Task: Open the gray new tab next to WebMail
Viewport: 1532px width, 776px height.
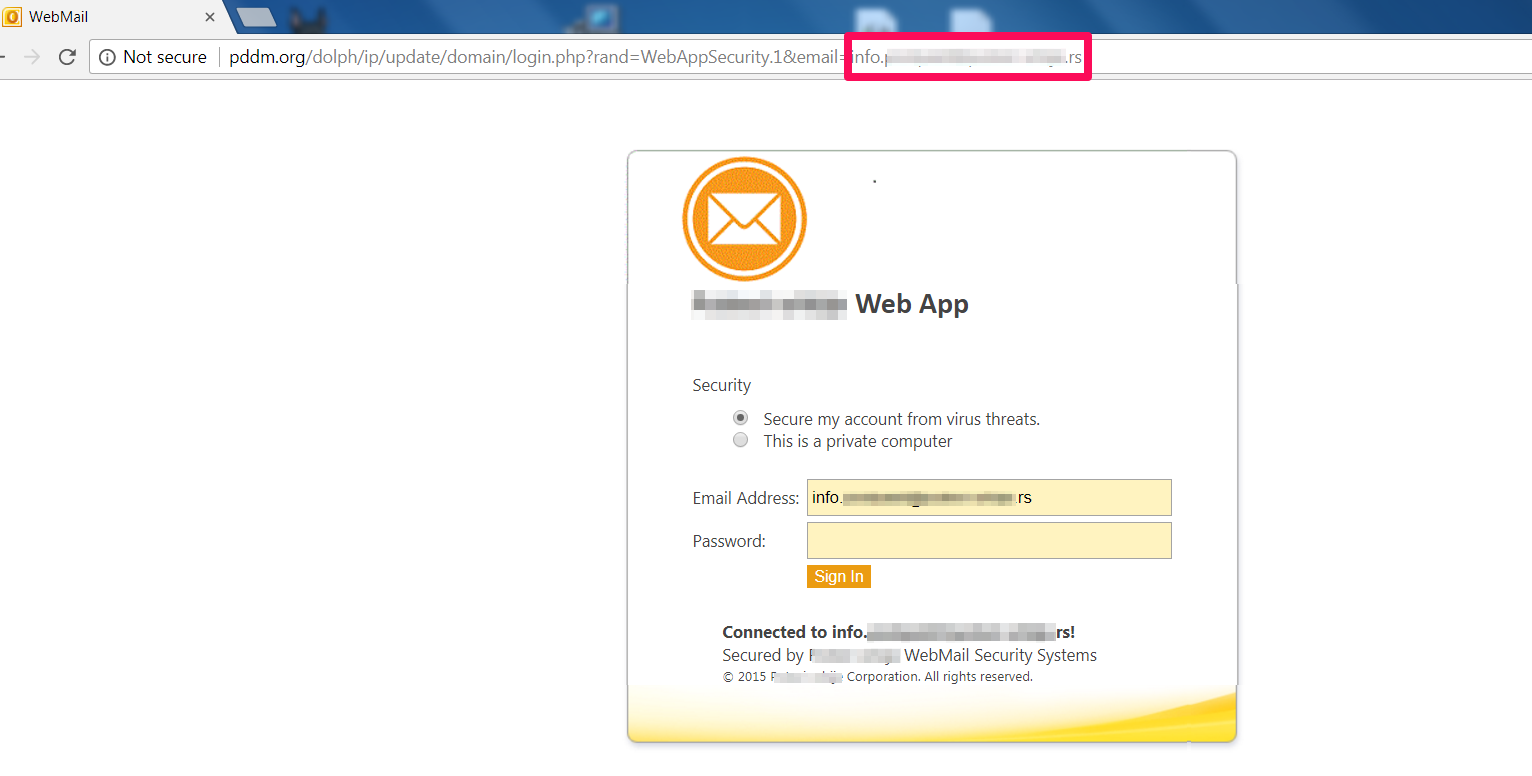Action: coord(257,16)
